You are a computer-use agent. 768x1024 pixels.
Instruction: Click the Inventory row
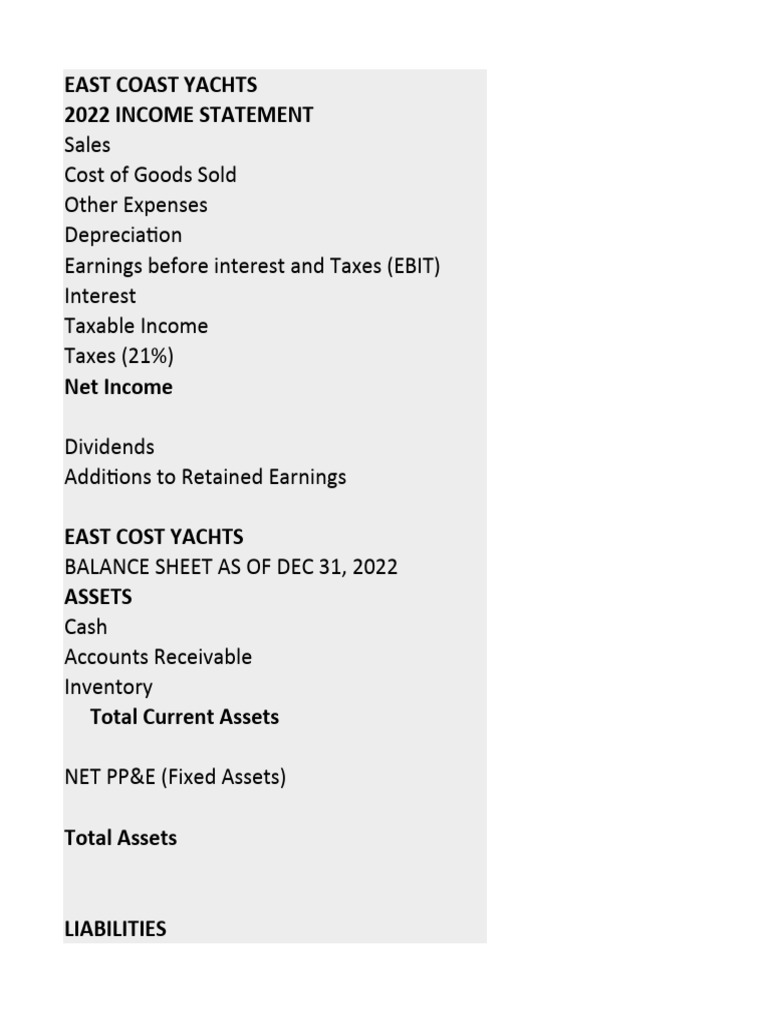coord(108,687)
